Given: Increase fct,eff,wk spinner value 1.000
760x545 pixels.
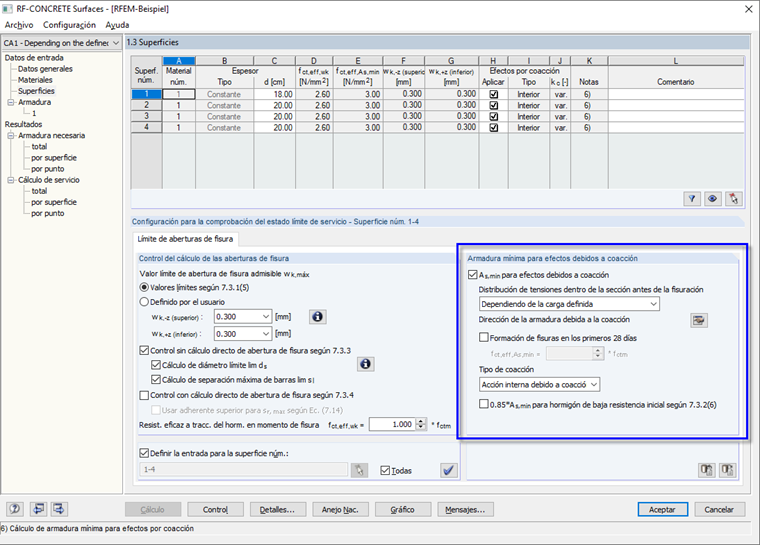Looking at the screenshot, I should 421,421.
